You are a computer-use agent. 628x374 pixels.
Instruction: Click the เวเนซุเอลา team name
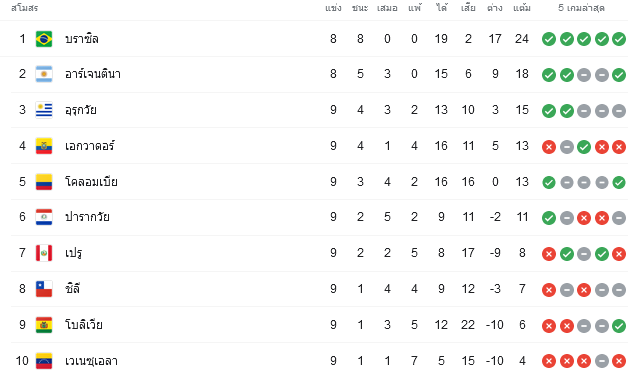pos(91,361)
